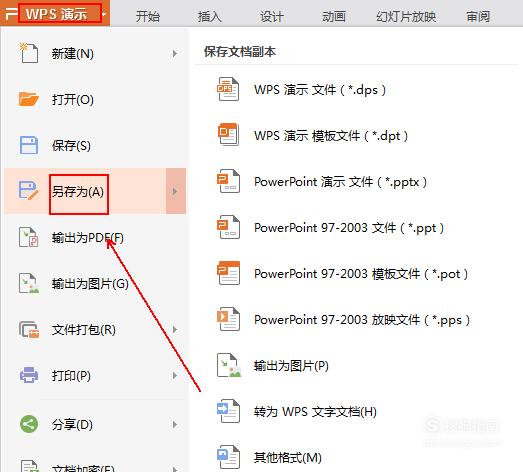The height and width of the screenshot is (472, 523).
Task: Switch to the 幻灯片放映 tab
Action: pyautogui.click(x=406, y=16)
